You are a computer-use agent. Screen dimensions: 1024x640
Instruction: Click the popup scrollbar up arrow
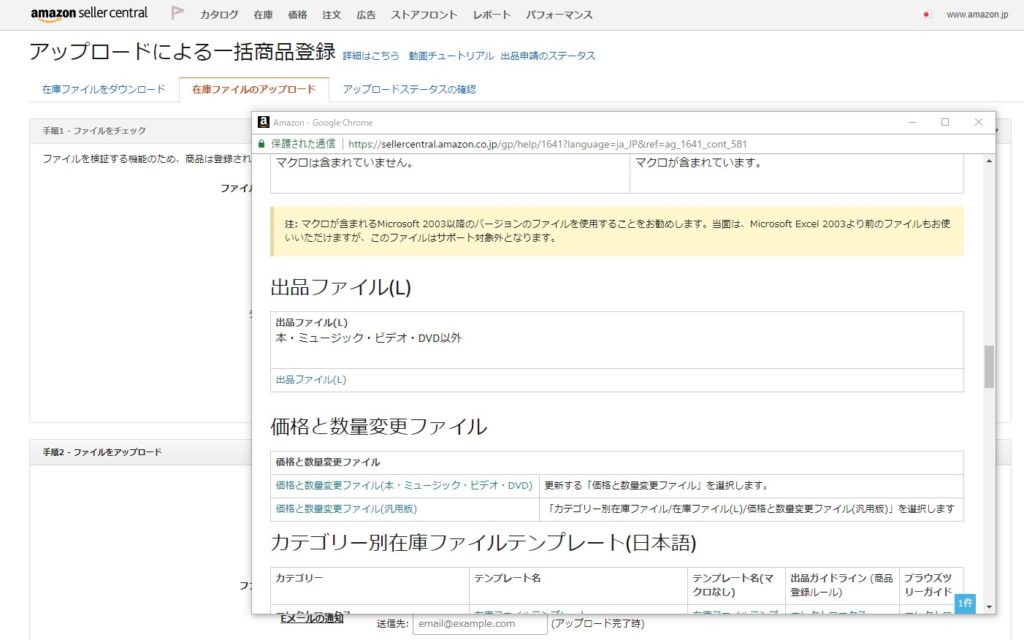pos(989,161)
